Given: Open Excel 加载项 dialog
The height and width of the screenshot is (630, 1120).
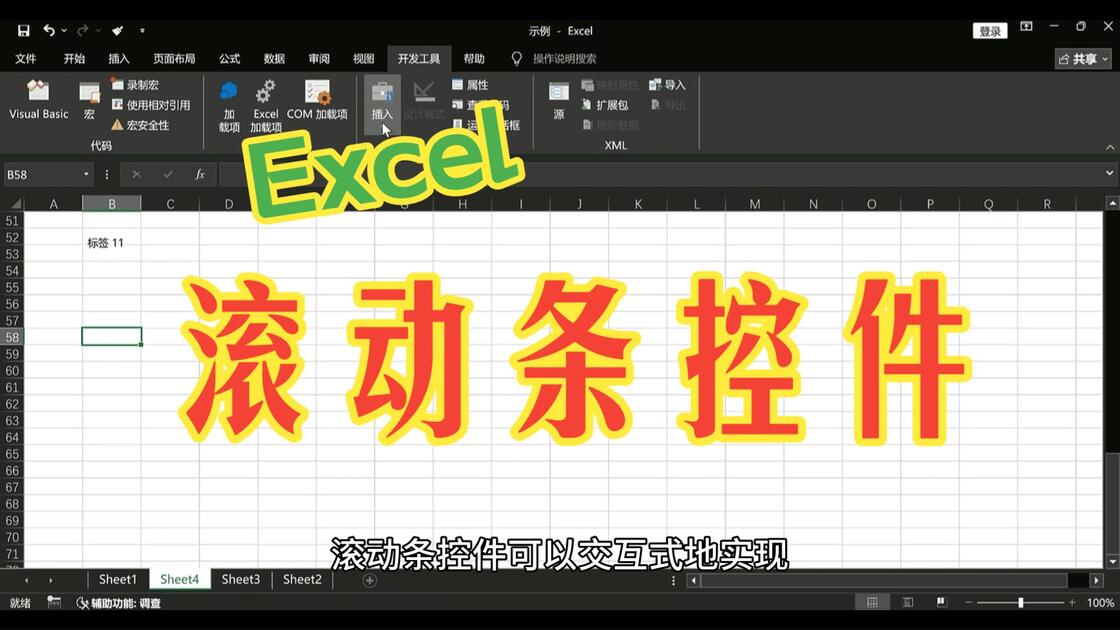Looking at the screenshot, I should tap(266, 106).
